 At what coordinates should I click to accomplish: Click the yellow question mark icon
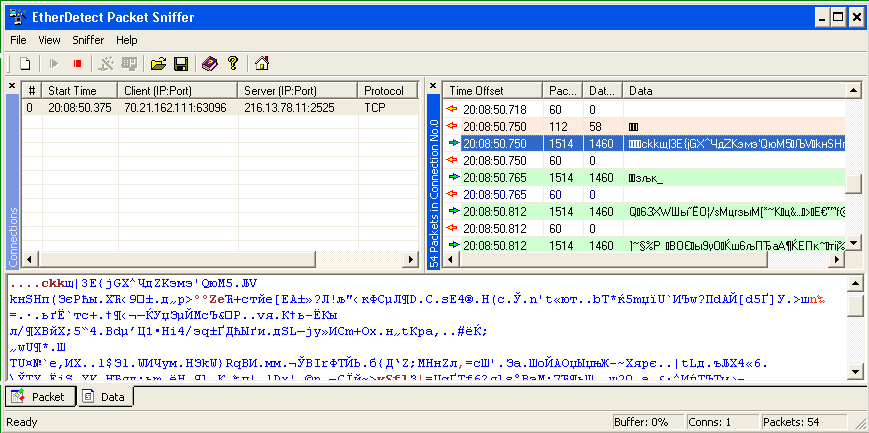233,64
